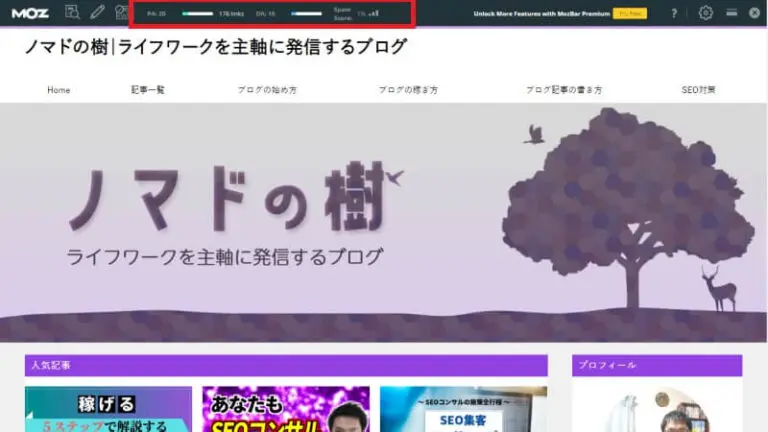Select the MozBar highlight links pencil icon
The width and height of the screenshot is (768, 432).
97,13
